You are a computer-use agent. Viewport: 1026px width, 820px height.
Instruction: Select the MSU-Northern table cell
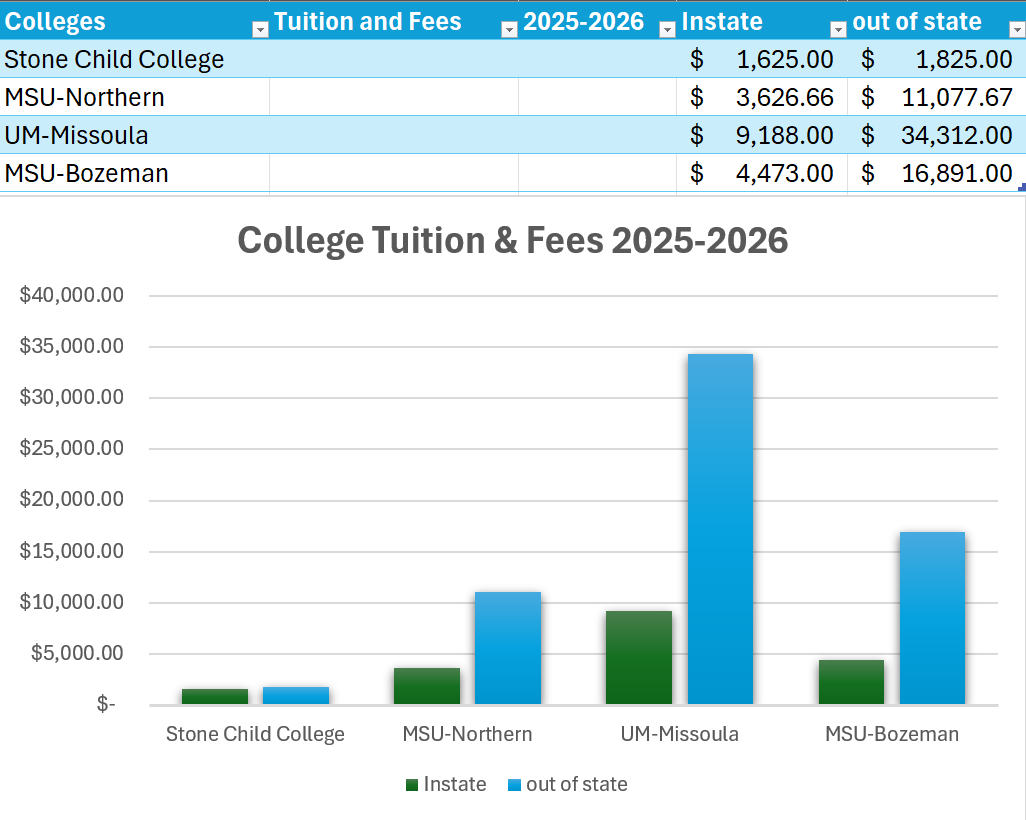[x=135, y=97]
